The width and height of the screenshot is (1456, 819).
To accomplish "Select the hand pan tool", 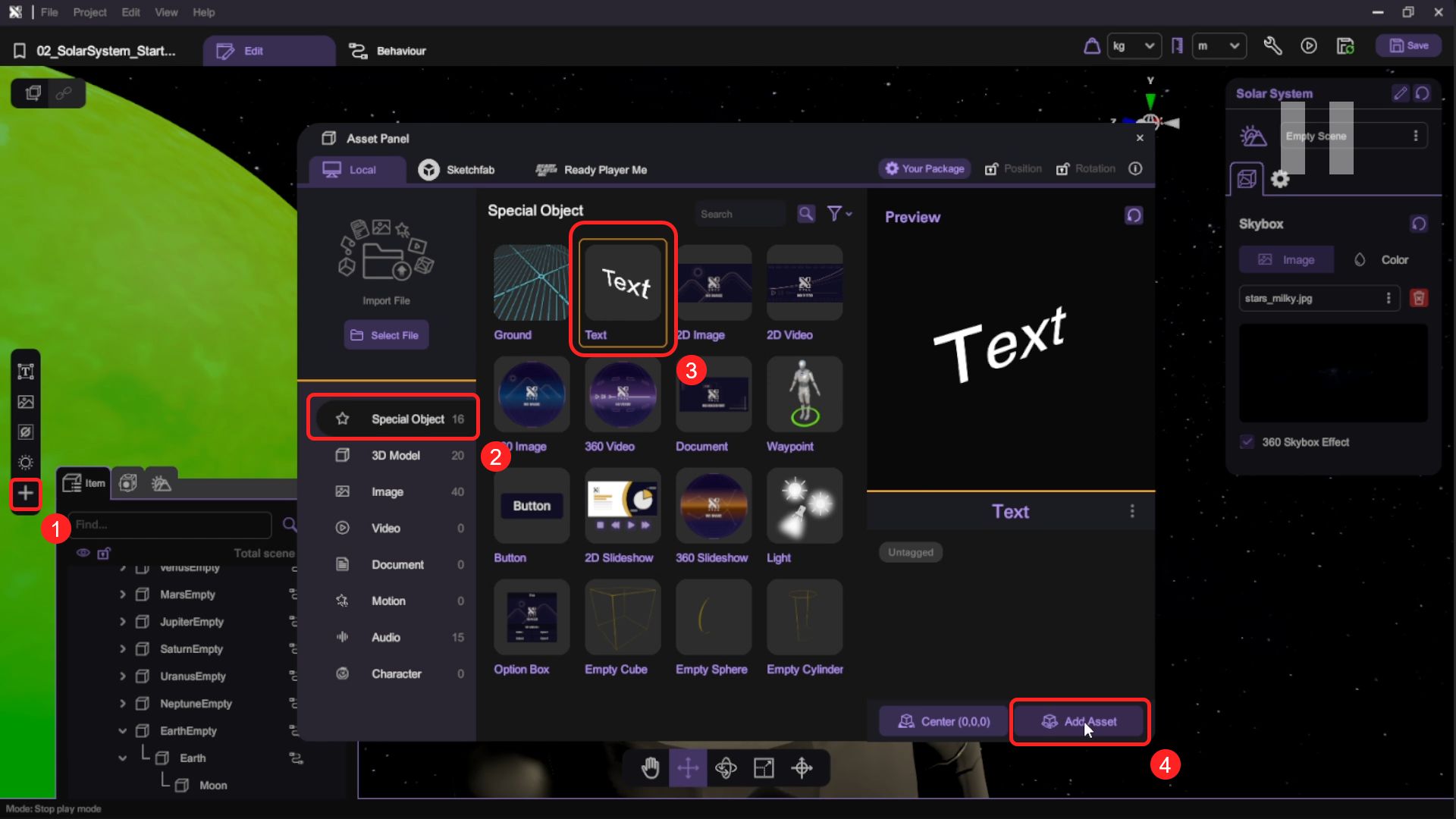I will point(650,768).
